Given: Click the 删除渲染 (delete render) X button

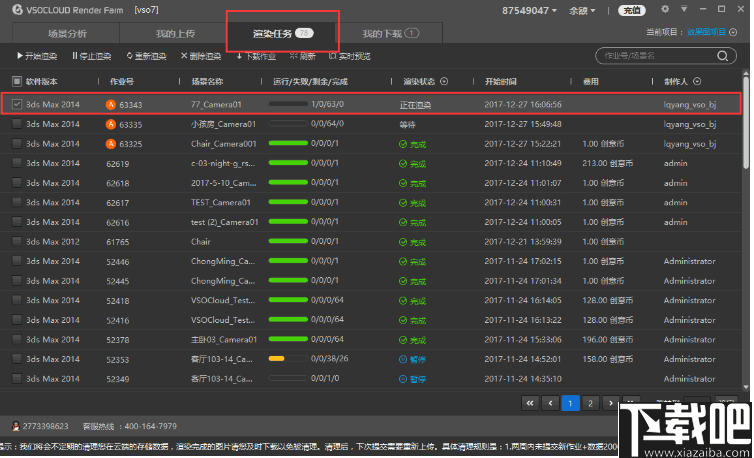Looking at the screenshot, I should [x=201, y=56].
